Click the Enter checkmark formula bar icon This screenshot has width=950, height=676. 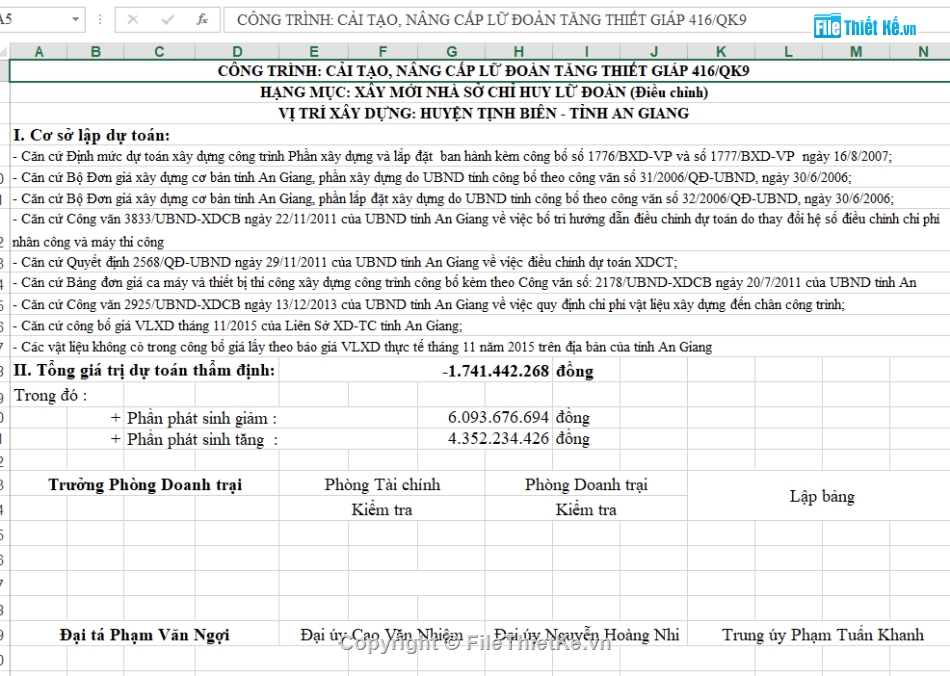click(168, 20)
